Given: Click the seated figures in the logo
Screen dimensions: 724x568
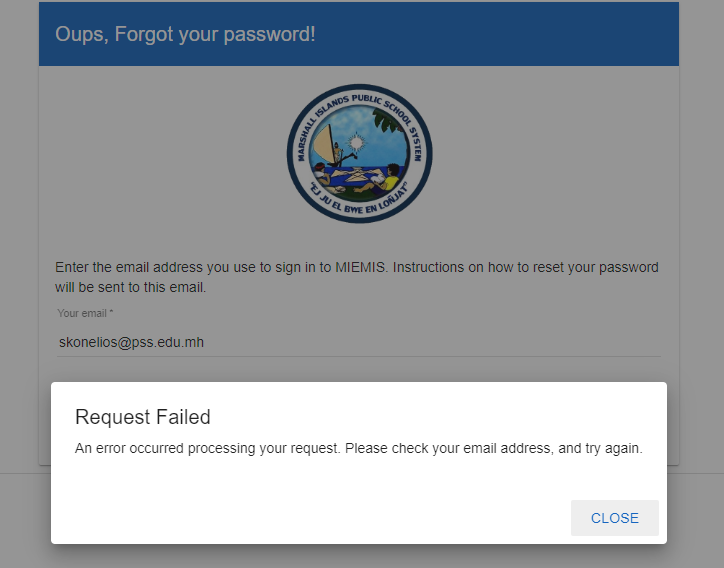Looking at the screenshot, I should tap(355, 175).
